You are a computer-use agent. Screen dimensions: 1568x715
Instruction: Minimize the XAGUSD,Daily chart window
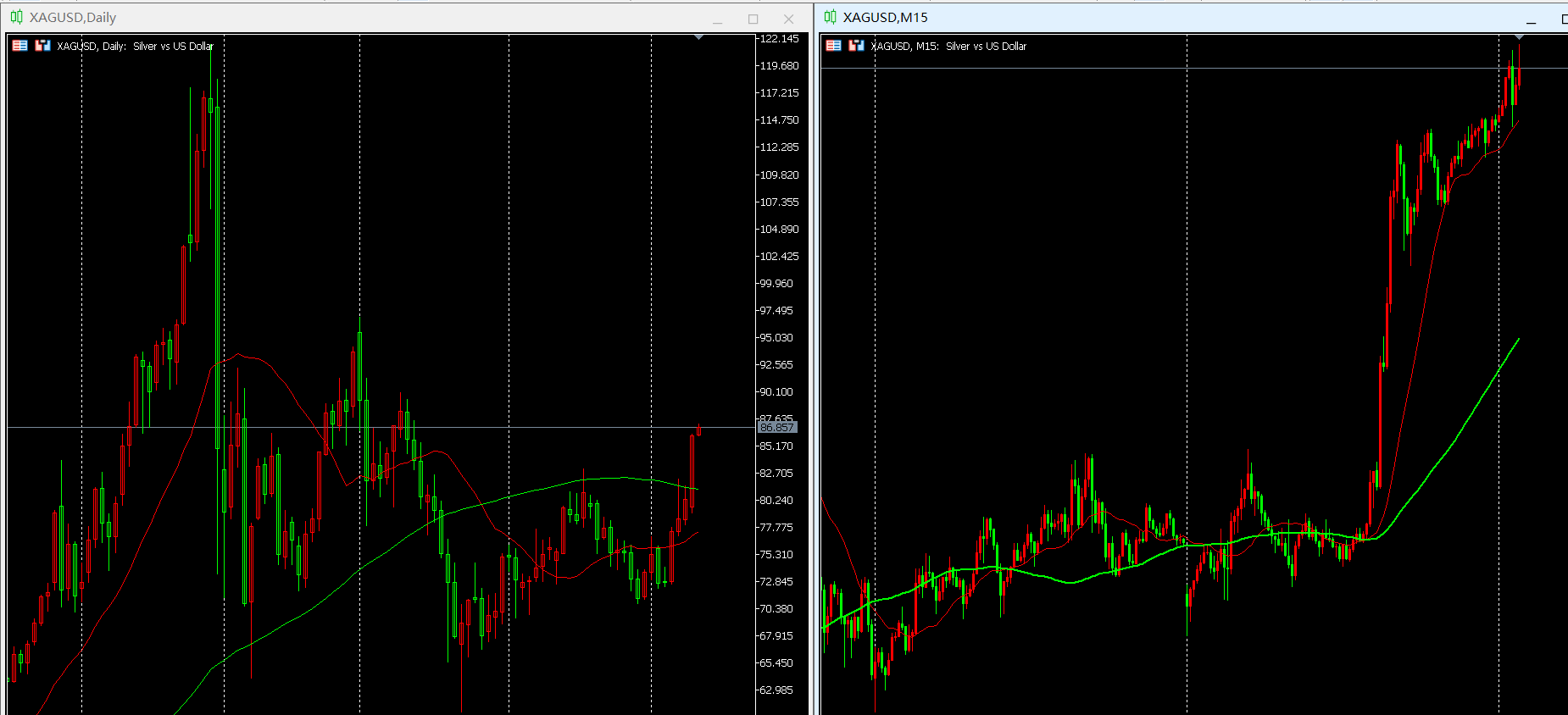(x=717, y=19)
